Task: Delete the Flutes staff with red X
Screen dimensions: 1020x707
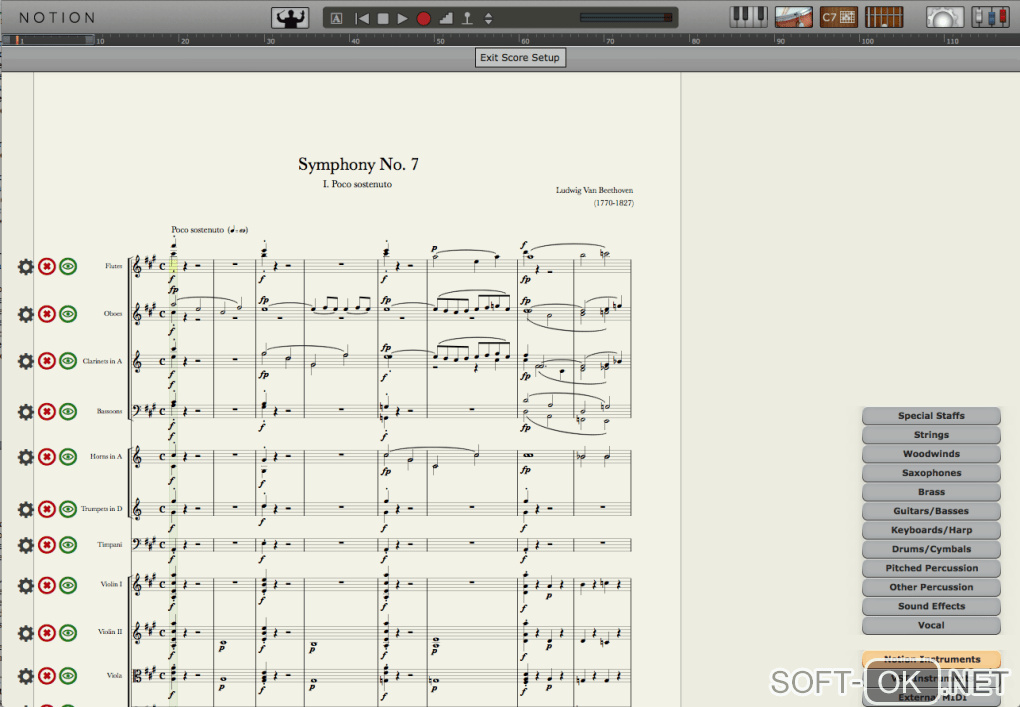Action: (47, 267)
